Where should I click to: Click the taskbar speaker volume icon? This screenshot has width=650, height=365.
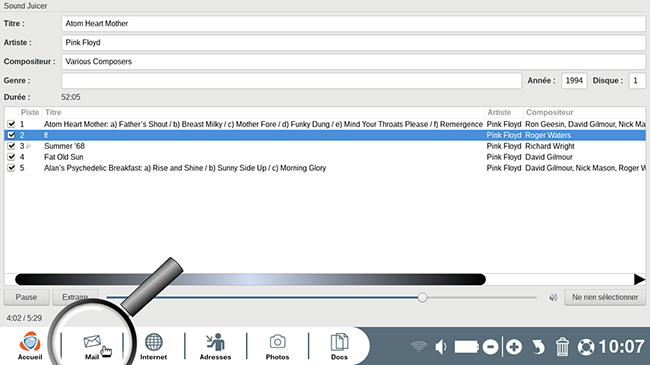[441, 347]
